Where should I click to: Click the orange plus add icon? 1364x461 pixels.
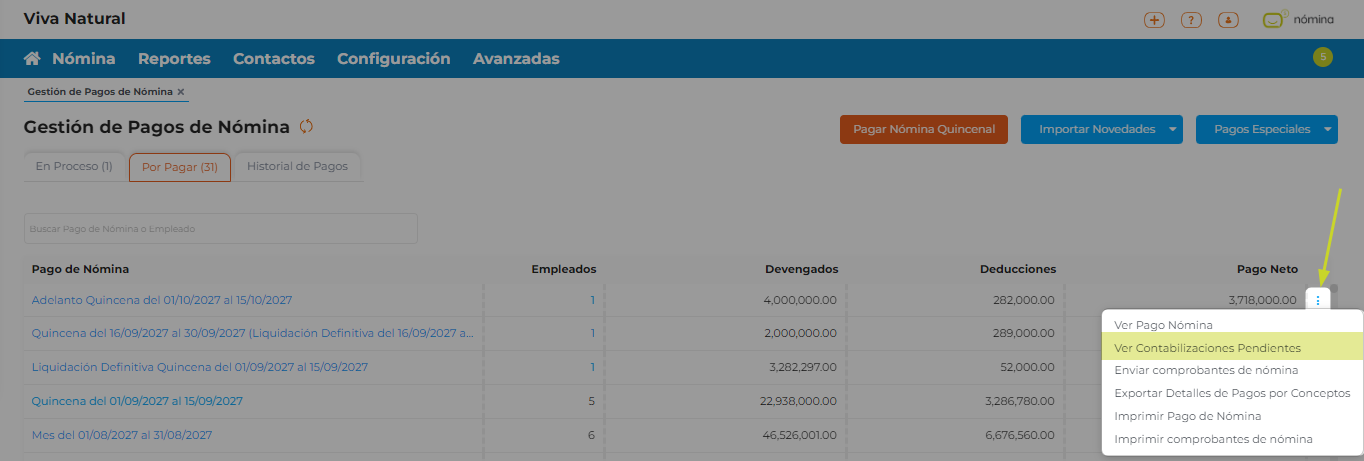tap(1154, 20)
